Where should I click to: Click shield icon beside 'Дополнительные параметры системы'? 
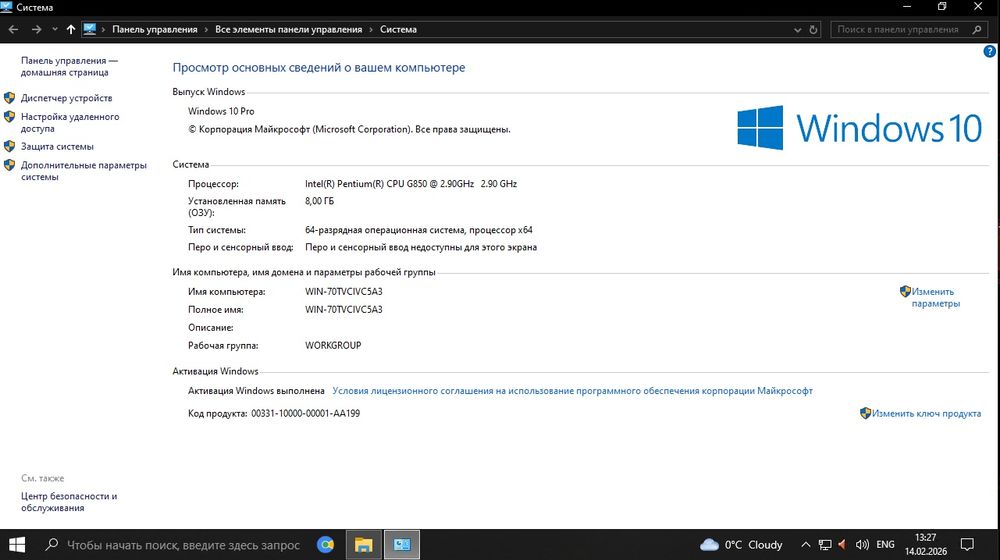(10, 165)
